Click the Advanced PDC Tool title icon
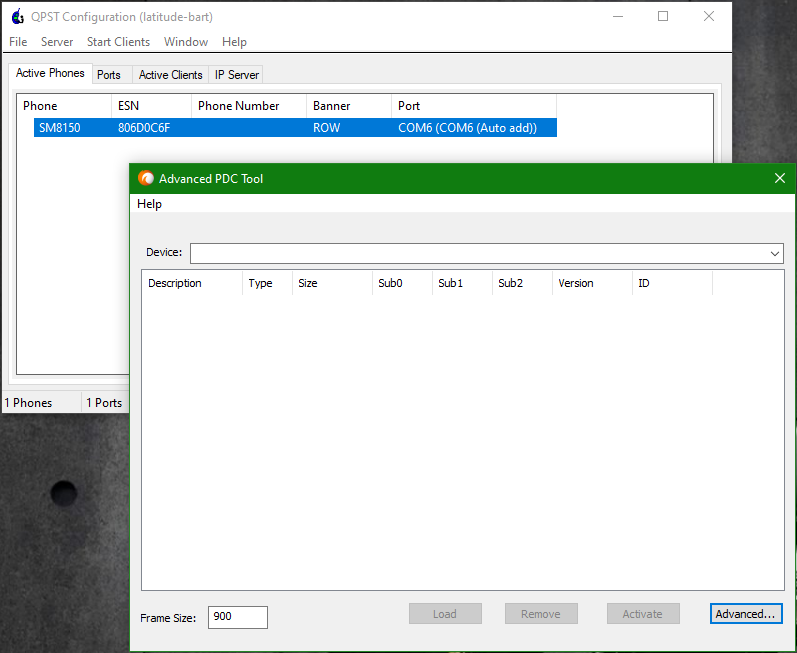 [146, 178]
